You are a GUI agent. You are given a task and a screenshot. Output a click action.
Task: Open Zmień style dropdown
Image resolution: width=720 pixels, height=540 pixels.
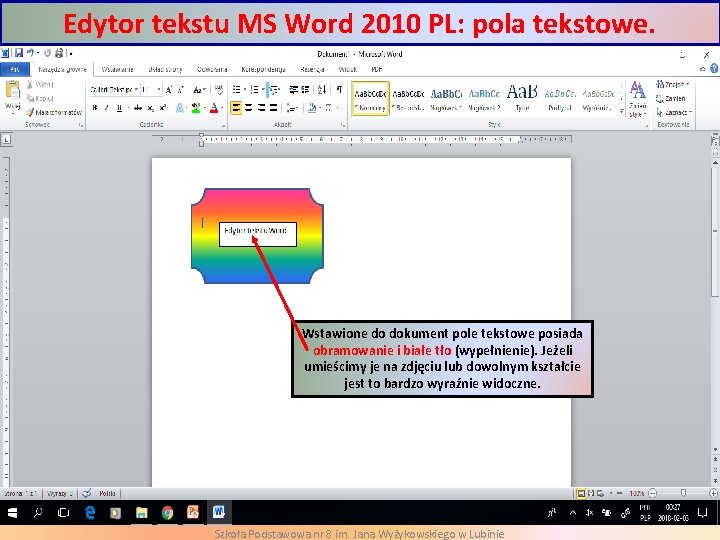637,99
